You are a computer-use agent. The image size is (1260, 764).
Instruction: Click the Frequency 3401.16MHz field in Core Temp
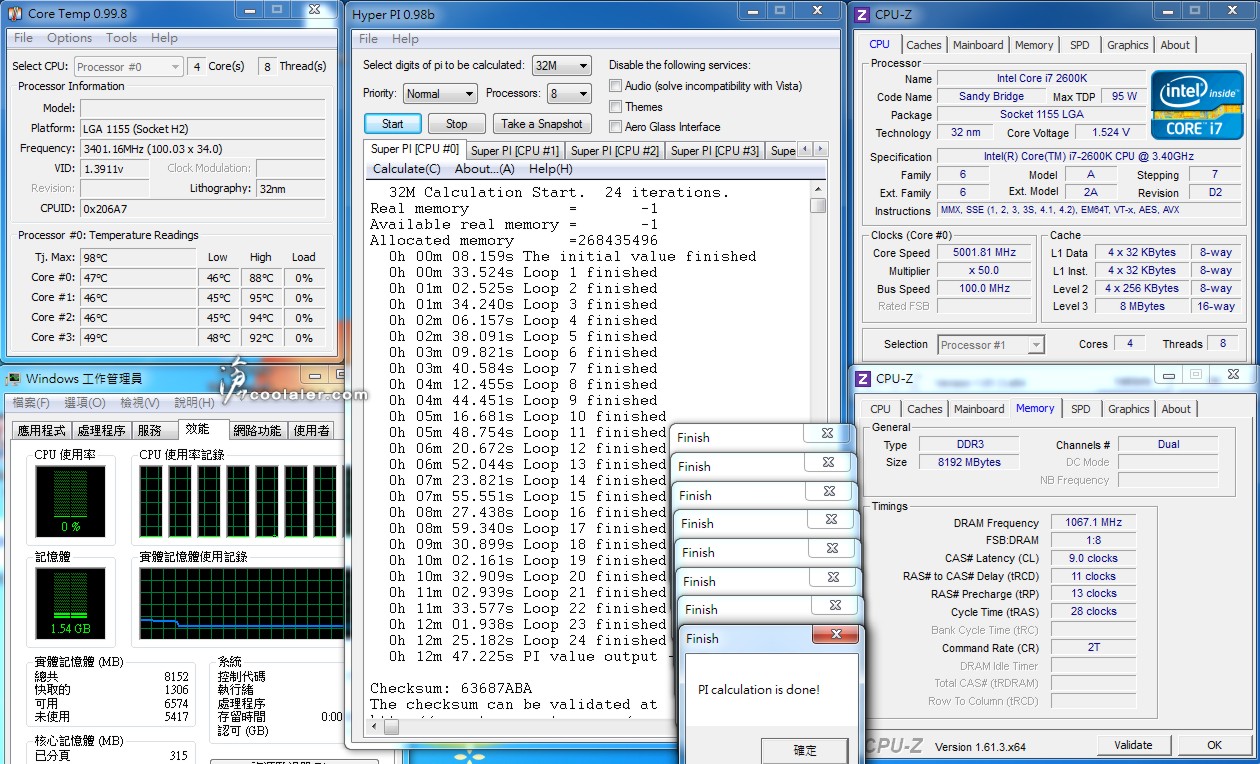[x=203, y=148]
